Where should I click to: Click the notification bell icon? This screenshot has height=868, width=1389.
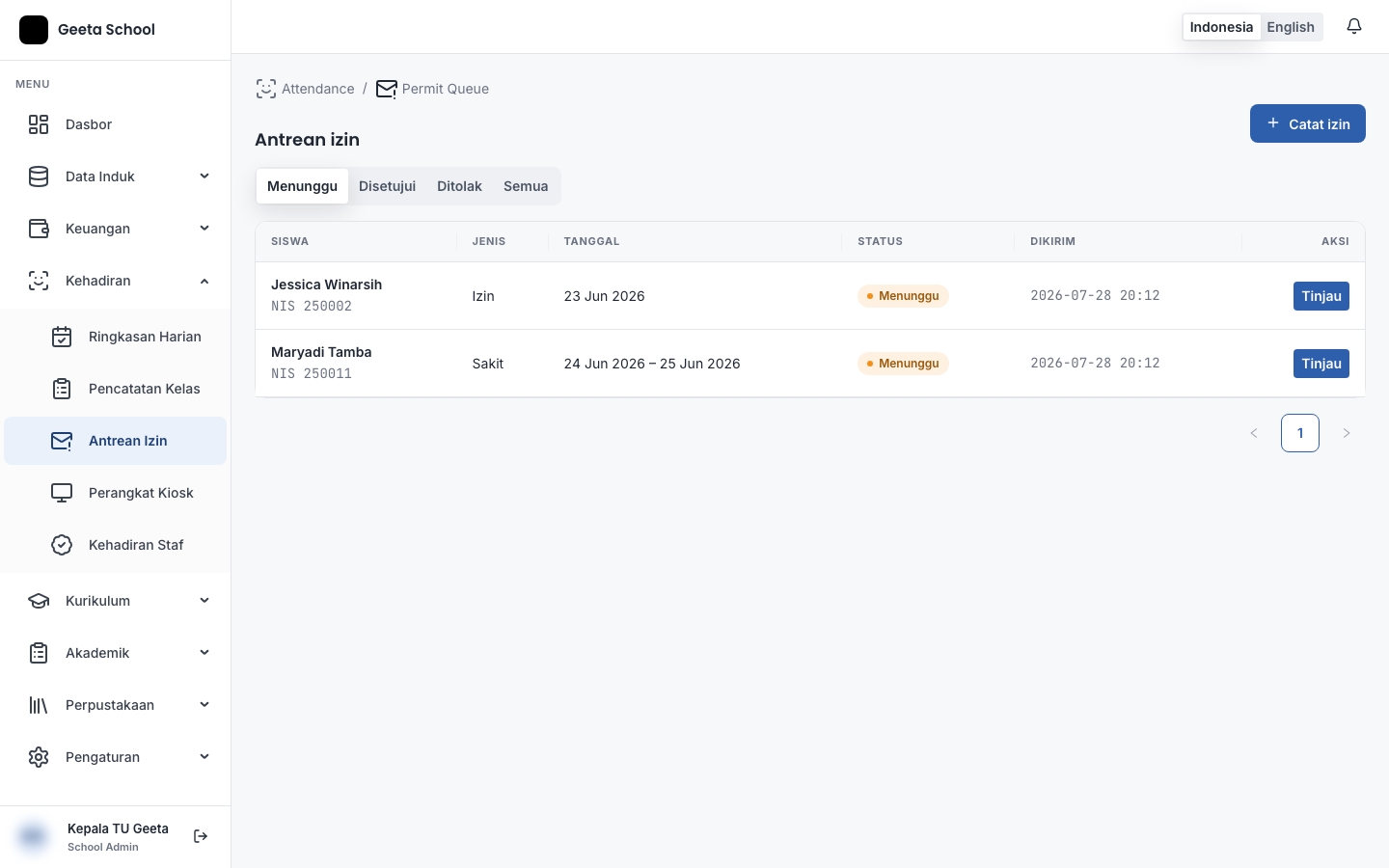click(x=1354, y=27)
